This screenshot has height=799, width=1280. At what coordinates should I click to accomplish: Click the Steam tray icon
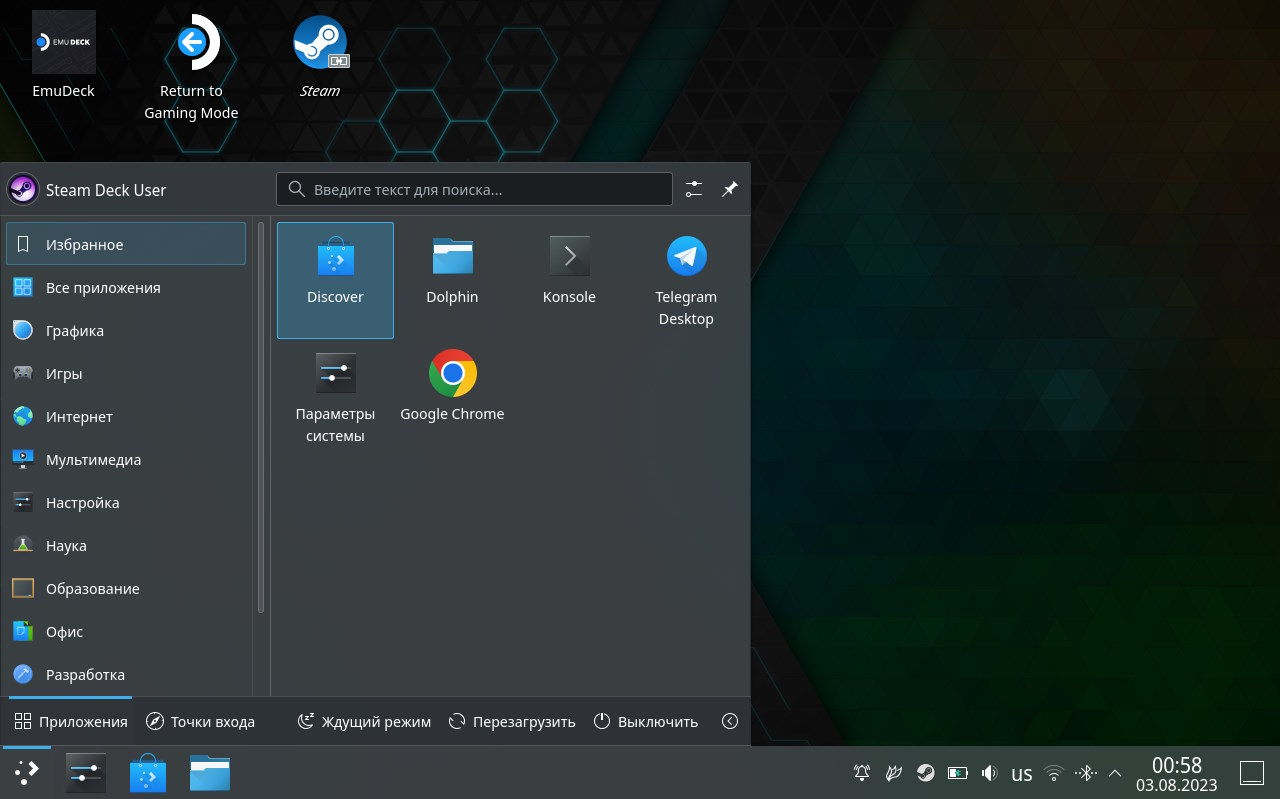[x=926, y=773]
